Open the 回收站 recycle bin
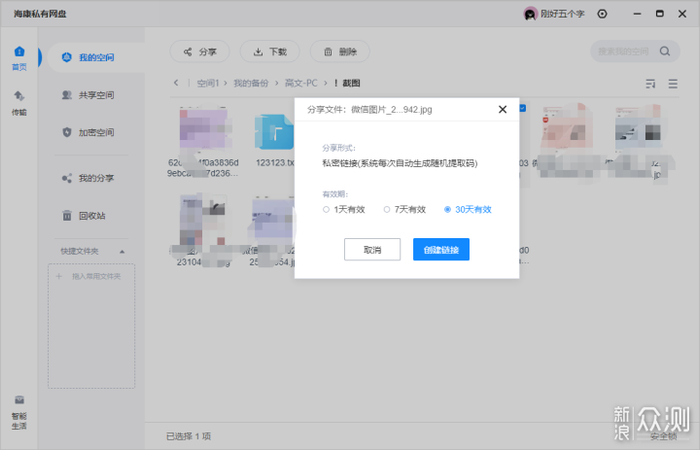The height and width of the screenshot is (450, 700). [x=84, y=216]
